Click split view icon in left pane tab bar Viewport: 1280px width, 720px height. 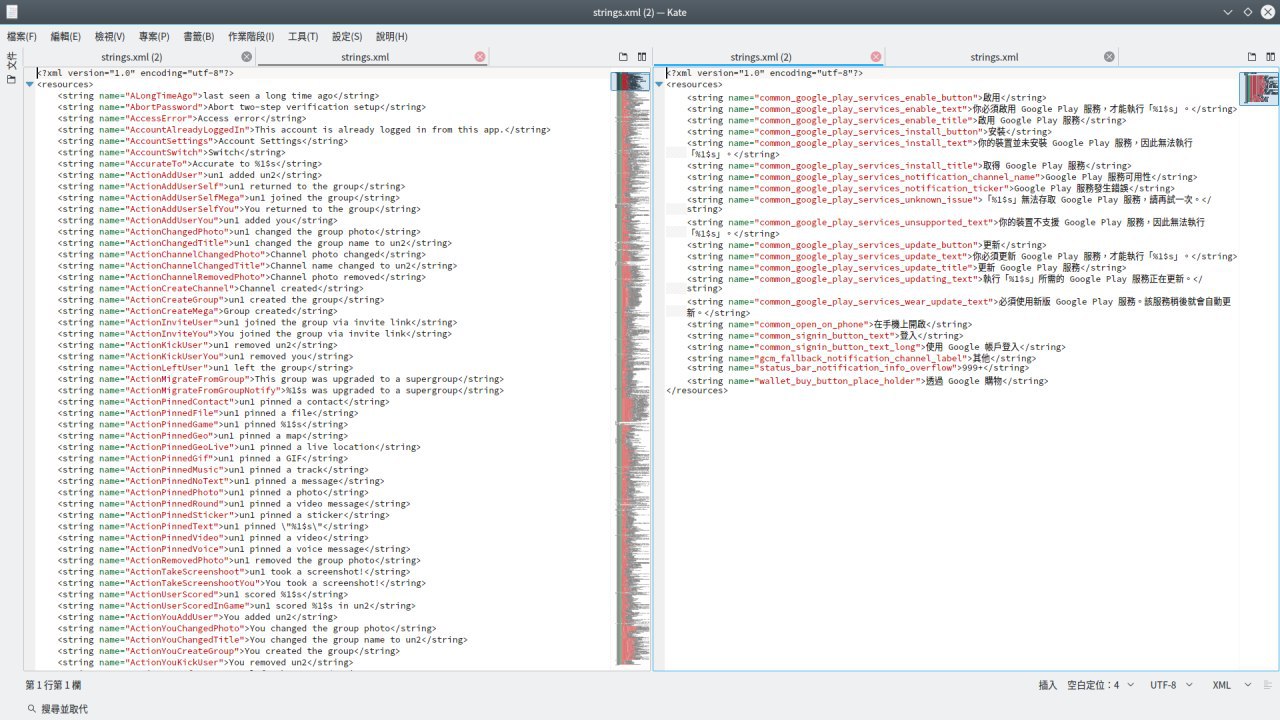point(642,57)
